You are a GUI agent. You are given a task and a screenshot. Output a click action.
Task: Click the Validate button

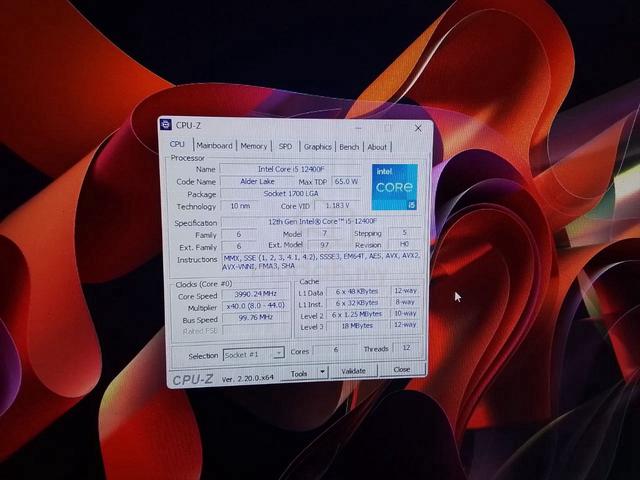tap(353, 371)
